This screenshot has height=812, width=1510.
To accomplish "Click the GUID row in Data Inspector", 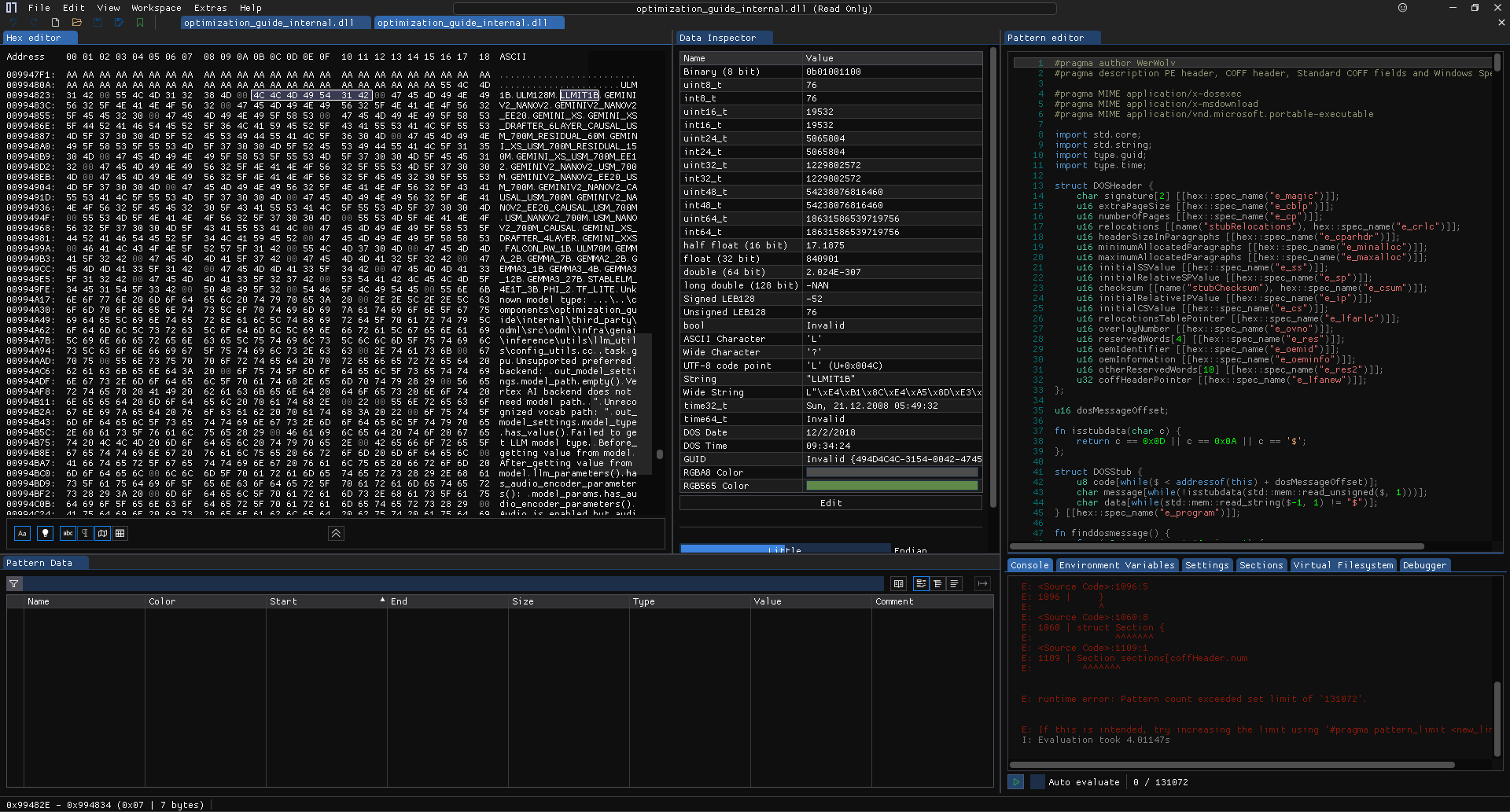I will (x=831, y=459).
